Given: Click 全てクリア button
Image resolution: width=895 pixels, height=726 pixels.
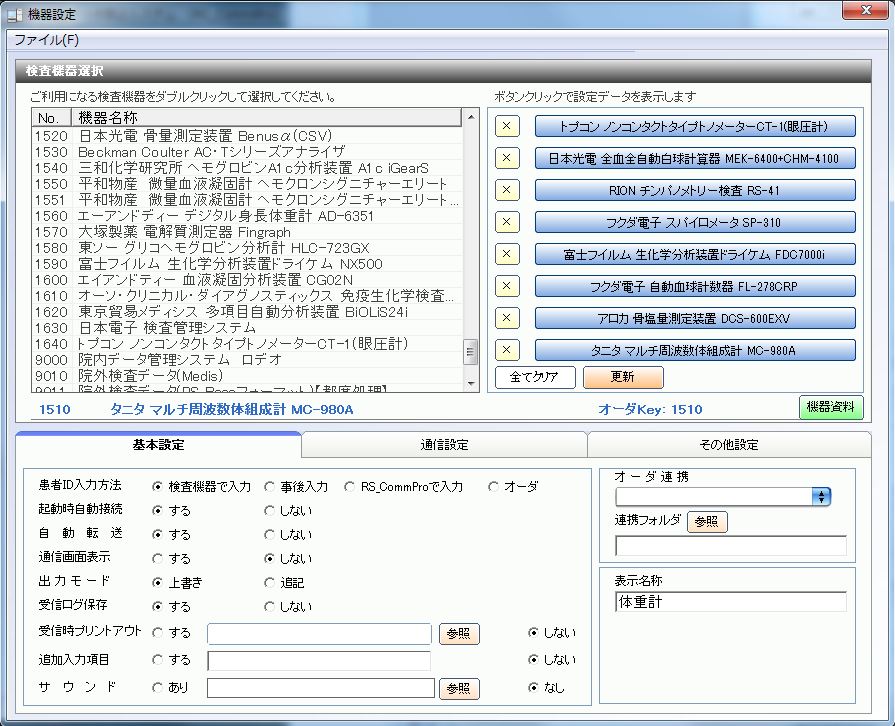Looking at the screenshot, I should pyautogui.click(x=535, y=377).
